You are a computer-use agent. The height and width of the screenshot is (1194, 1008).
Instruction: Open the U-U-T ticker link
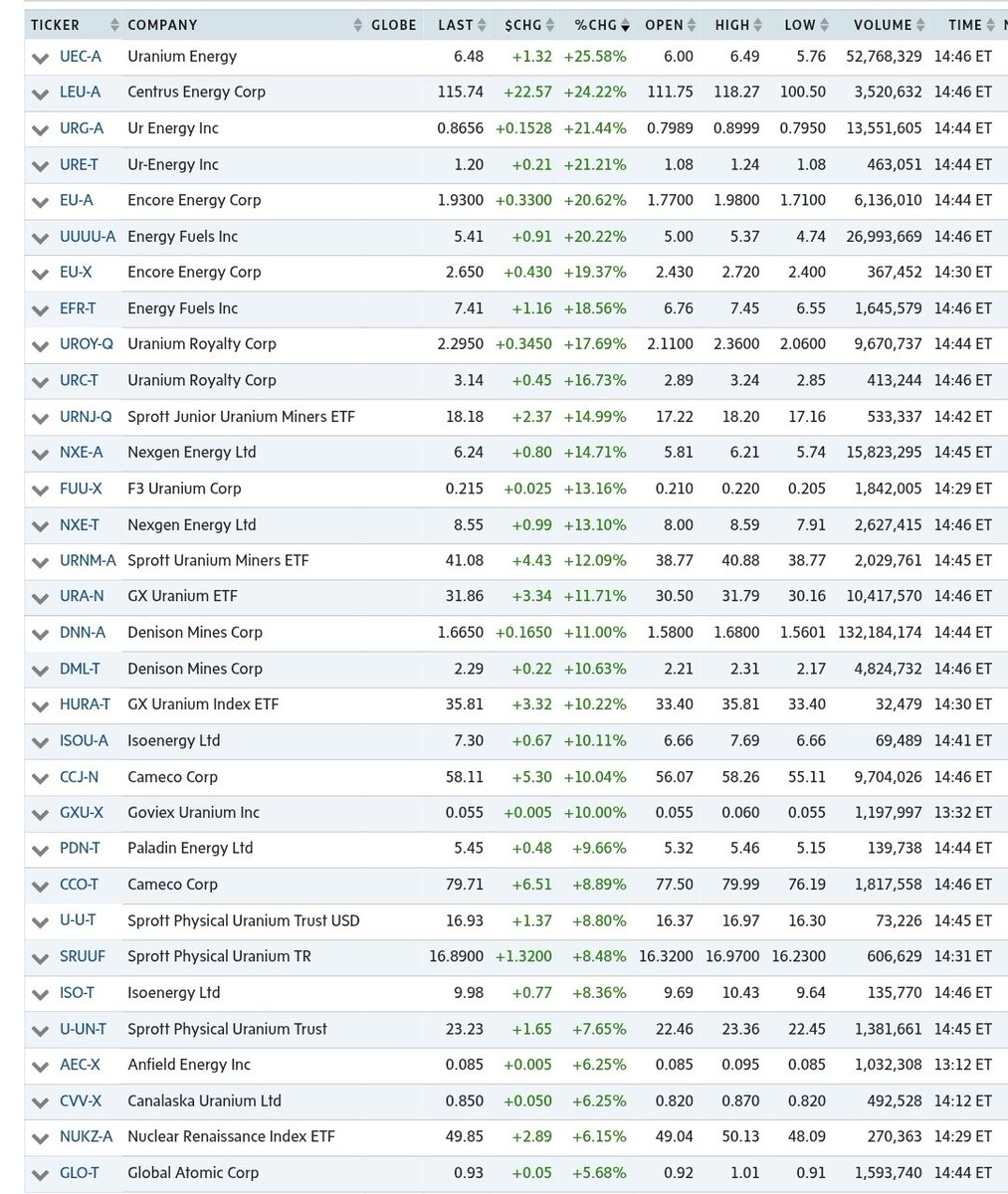click(x=78, y=920)
